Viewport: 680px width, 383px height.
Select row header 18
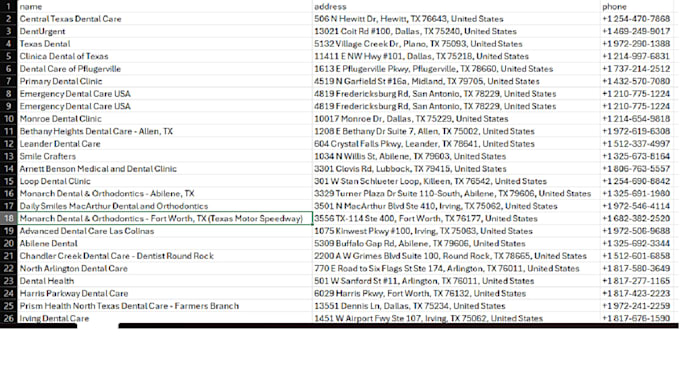(x=8, y=218)
